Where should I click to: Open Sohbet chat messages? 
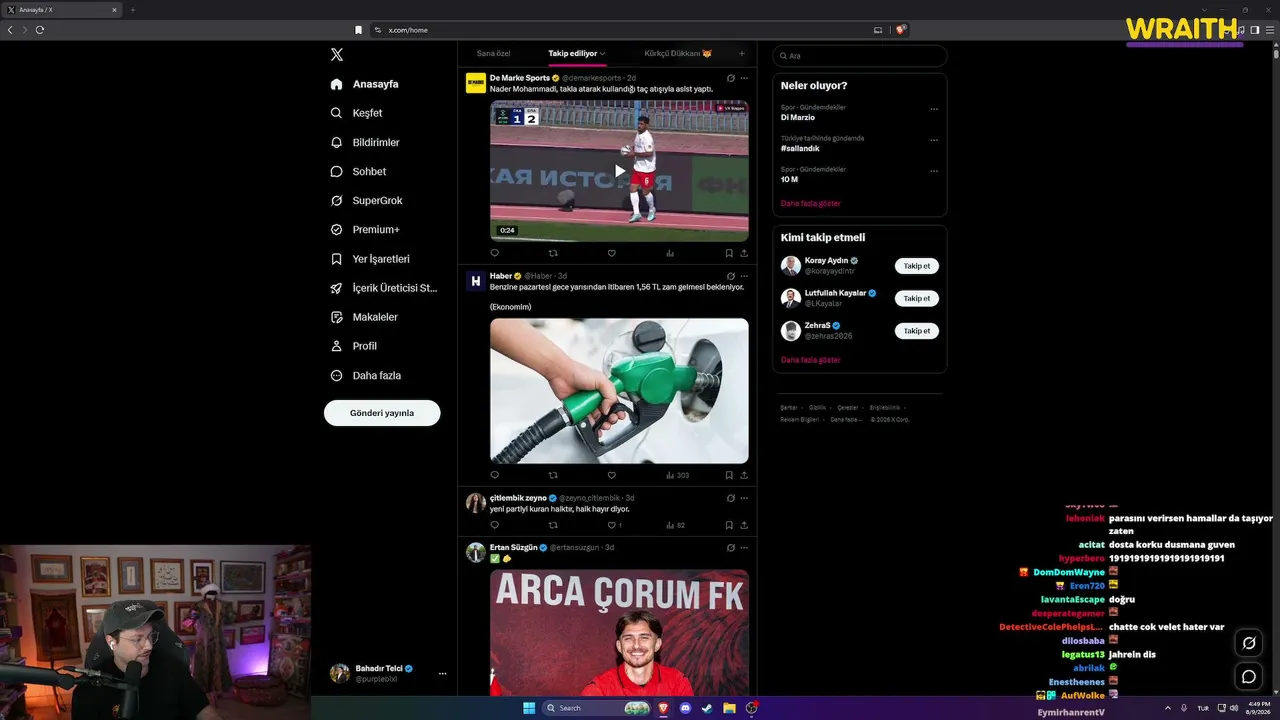(358, 171)
